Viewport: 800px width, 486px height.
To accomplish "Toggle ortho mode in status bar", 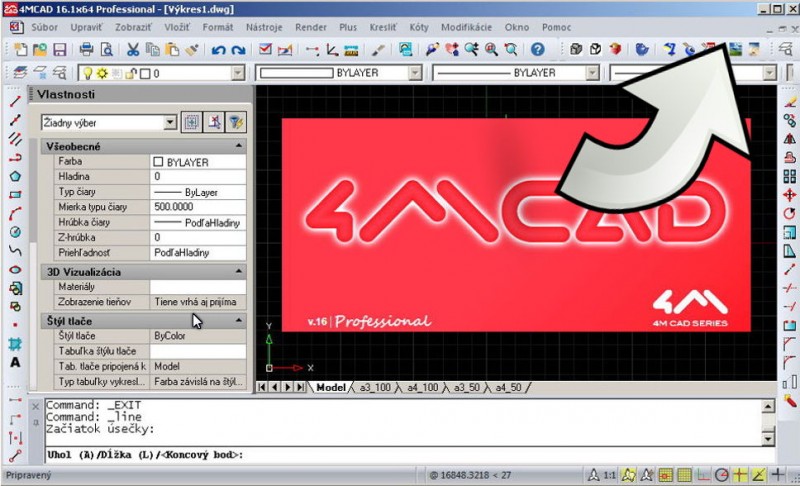I will click(703, 475).
